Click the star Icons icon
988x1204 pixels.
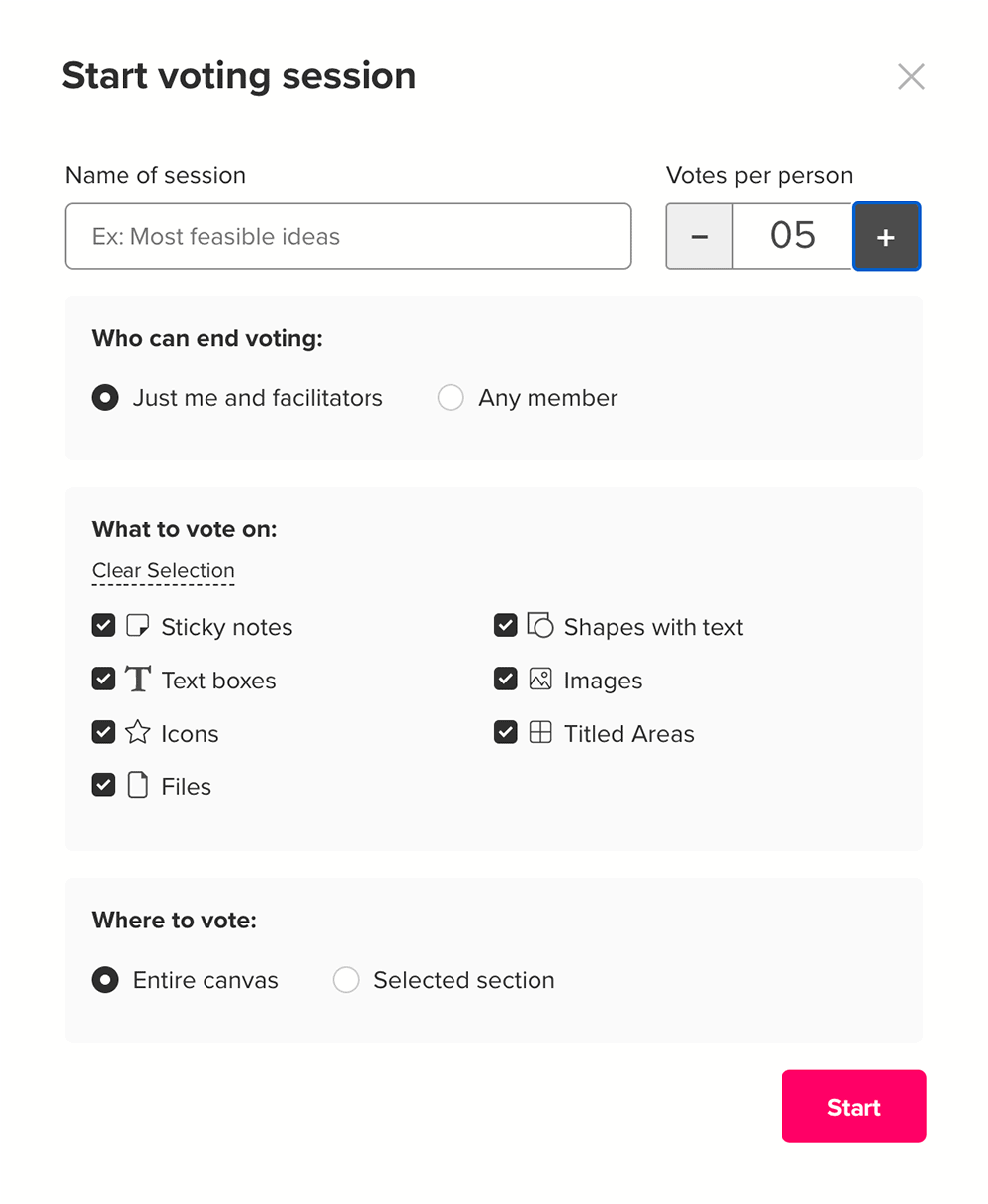[x=138, y=733]
